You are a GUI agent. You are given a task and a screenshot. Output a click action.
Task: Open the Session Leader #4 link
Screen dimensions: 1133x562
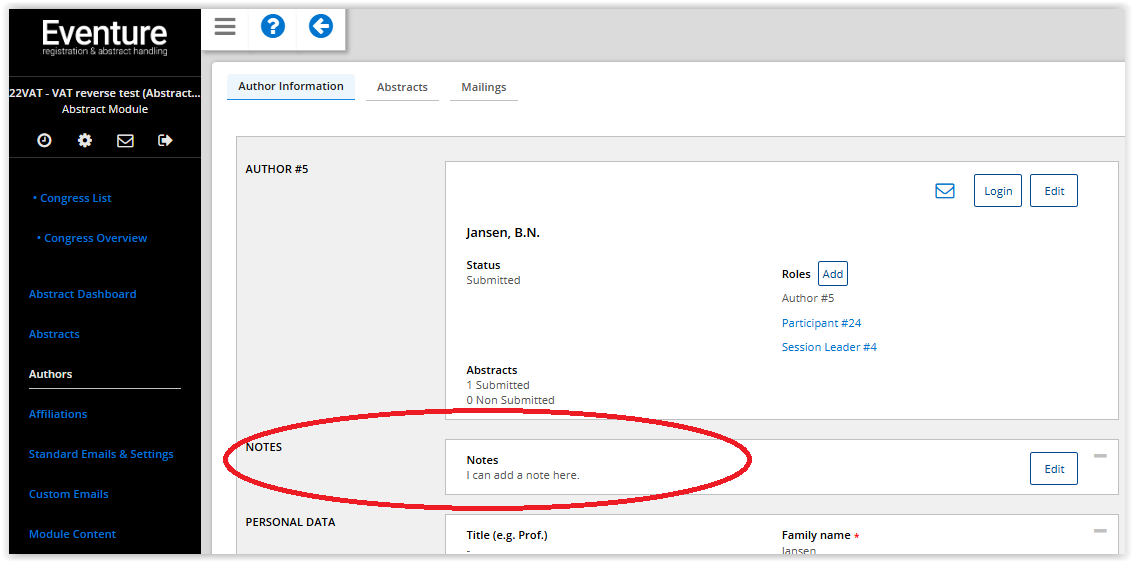click(x=829, y=347)
